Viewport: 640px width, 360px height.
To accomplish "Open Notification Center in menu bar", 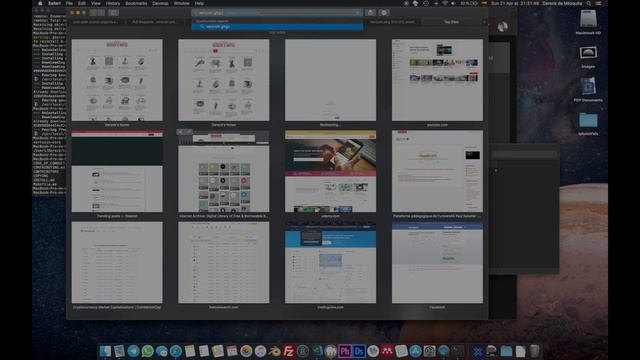I will coord(599,3).
